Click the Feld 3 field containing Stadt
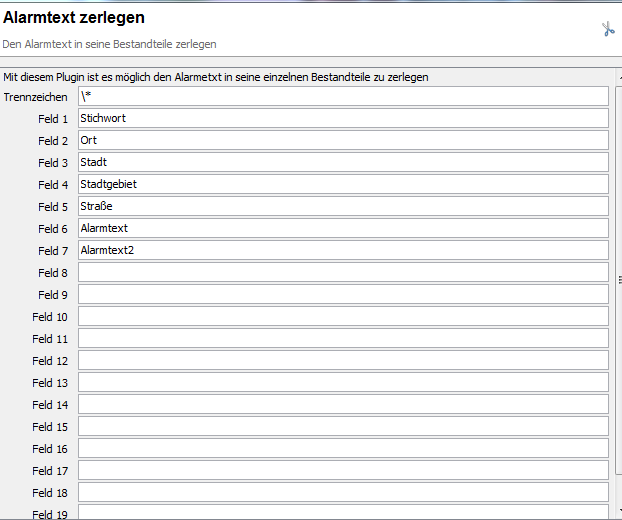 [342, 163]
